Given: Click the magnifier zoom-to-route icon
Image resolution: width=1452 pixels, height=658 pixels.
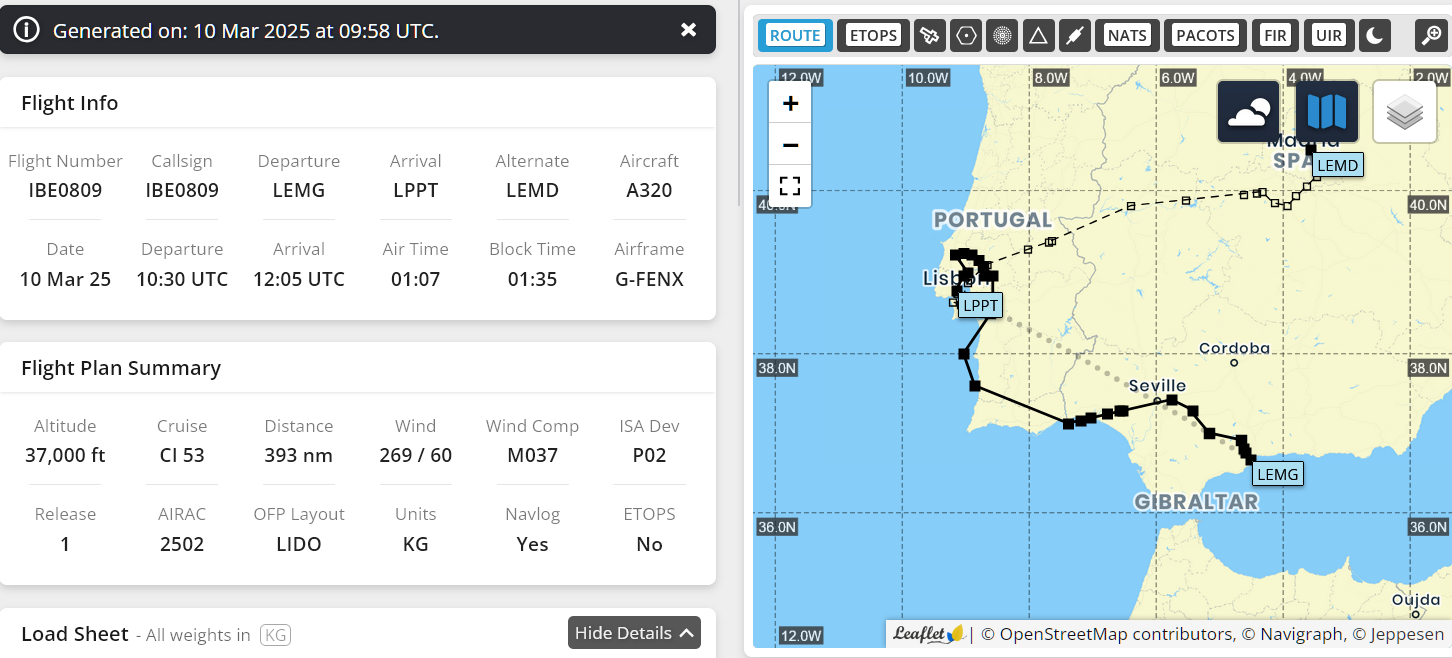Looking at the screenshot, I should coord(1430,35).
